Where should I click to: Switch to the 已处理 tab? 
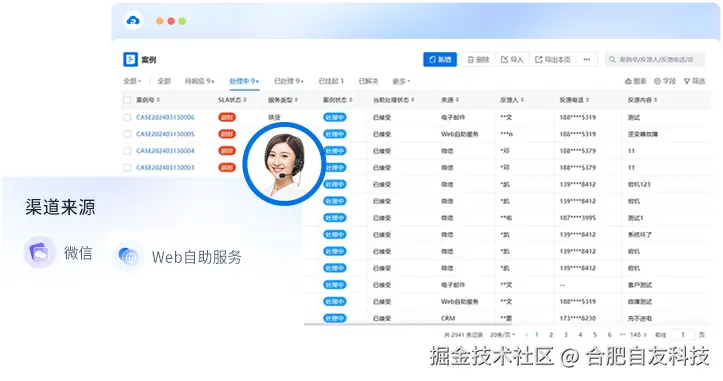coord(289,81)
